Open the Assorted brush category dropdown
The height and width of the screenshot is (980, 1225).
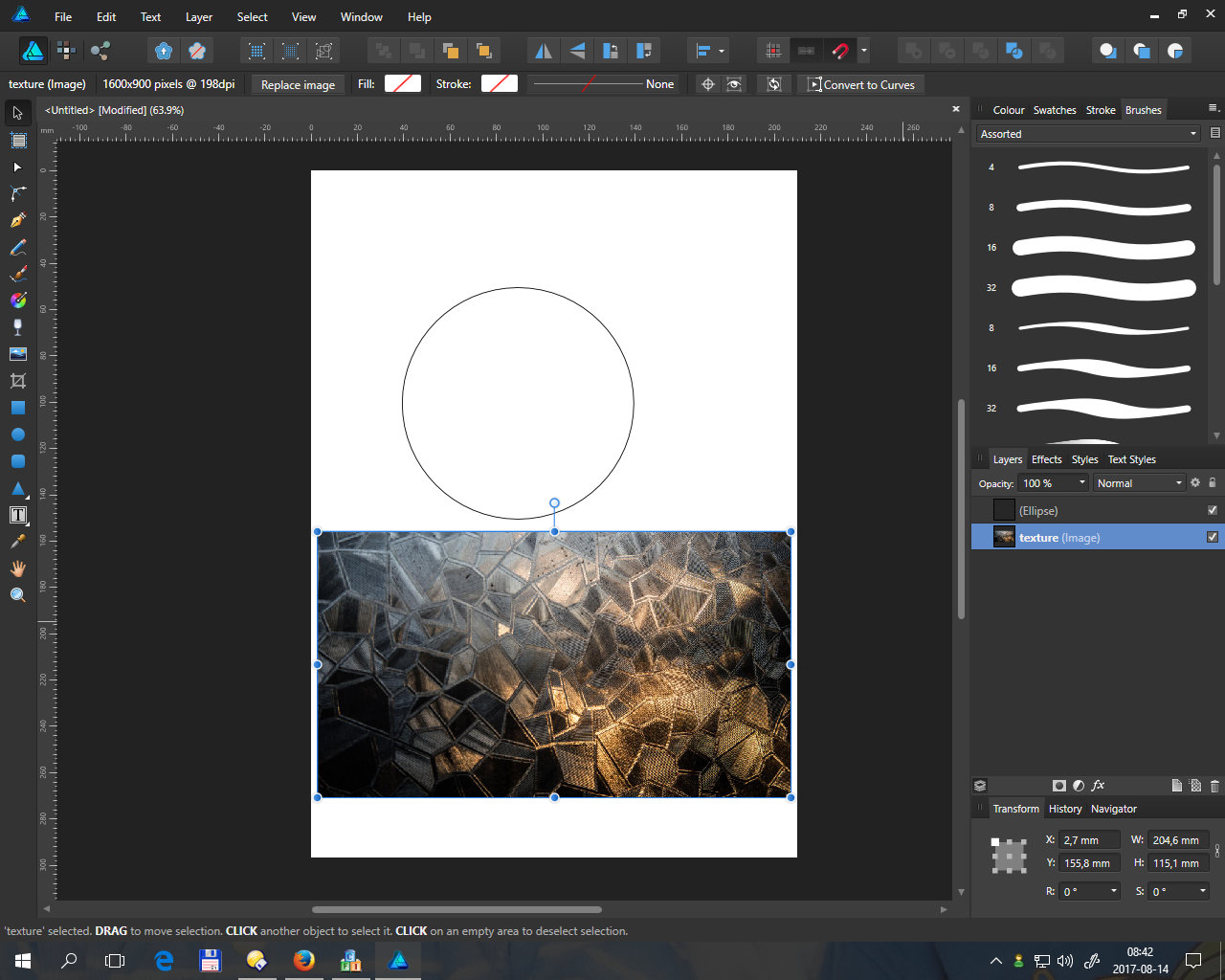(x=1194, y=133)
